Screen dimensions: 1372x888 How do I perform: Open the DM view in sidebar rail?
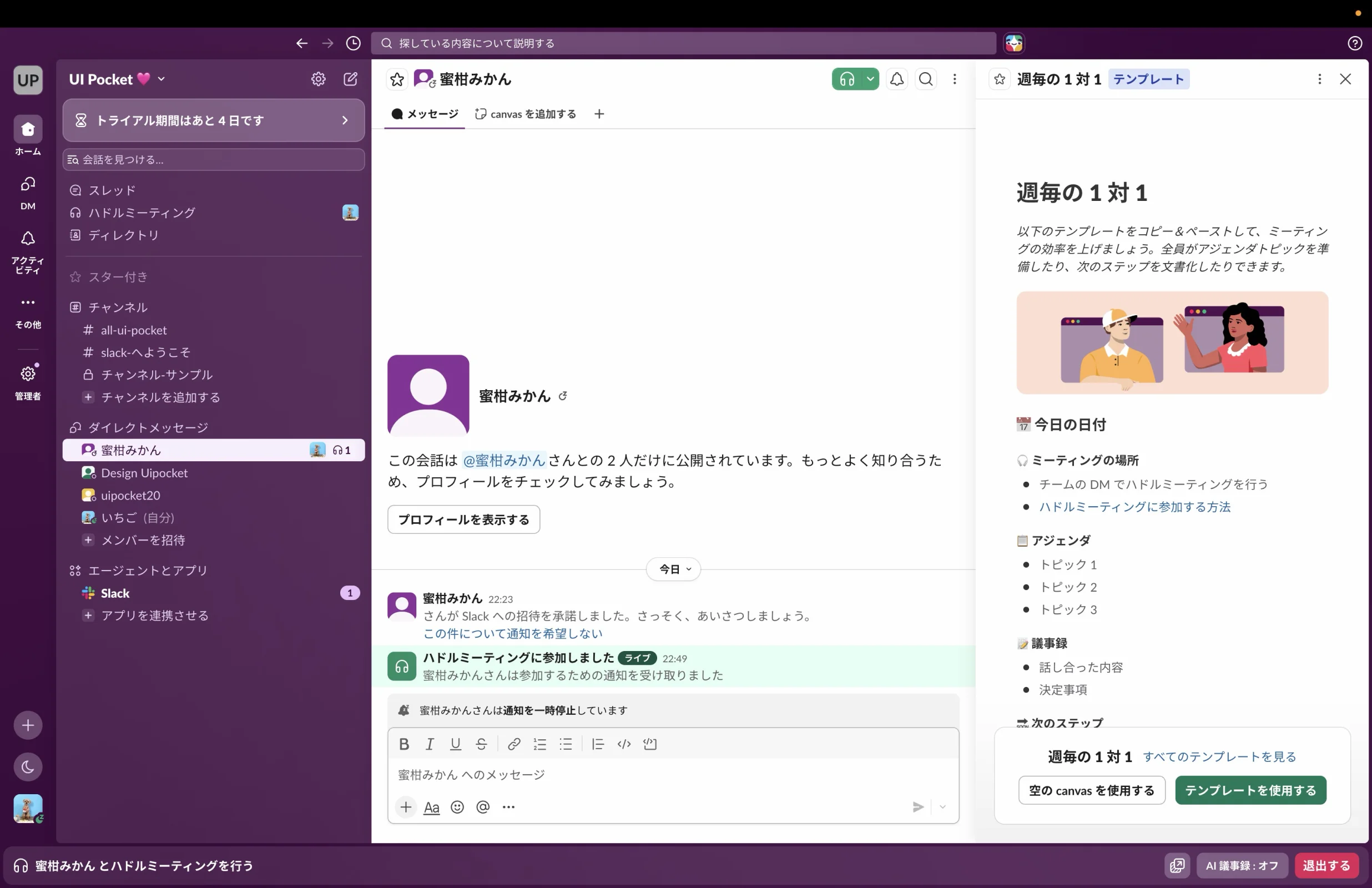click(x=28, y=193)
